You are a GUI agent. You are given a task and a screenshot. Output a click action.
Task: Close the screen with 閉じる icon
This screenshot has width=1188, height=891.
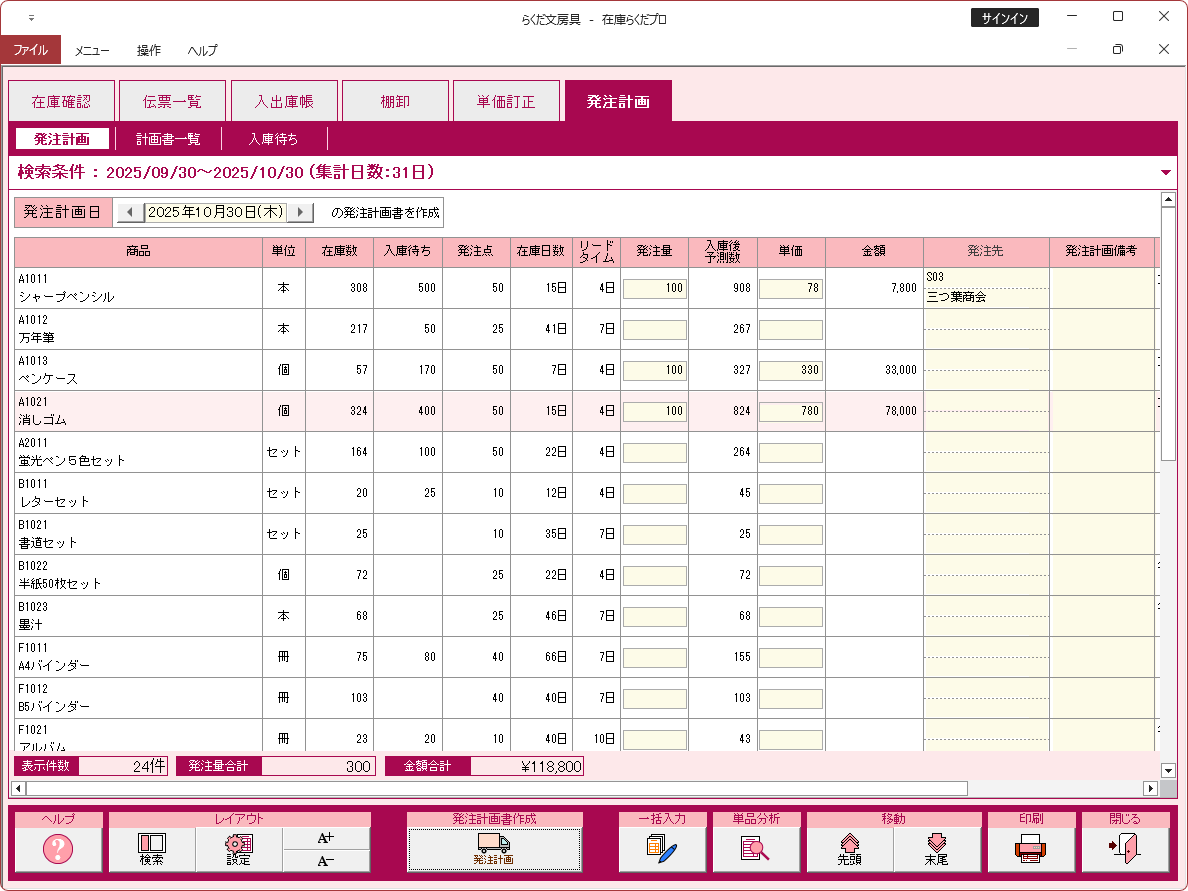tap(1125, 849)
